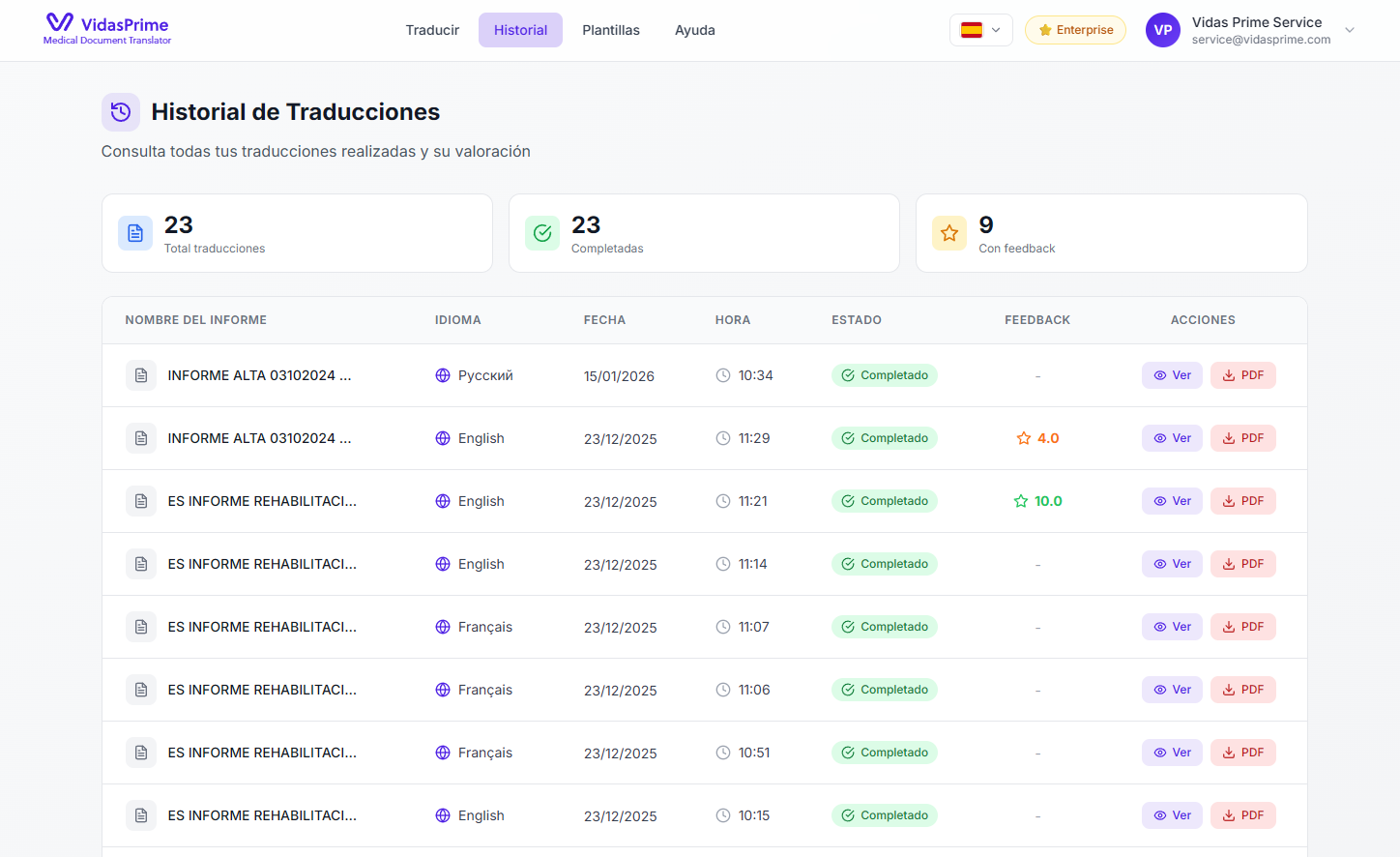Open the Traducir tab
This screenshot has height=857, width=1400.
432,30
